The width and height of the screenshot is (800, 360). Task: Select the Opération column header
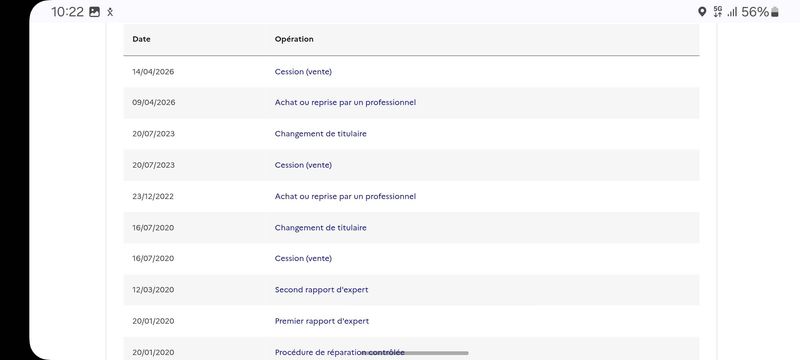294,39
